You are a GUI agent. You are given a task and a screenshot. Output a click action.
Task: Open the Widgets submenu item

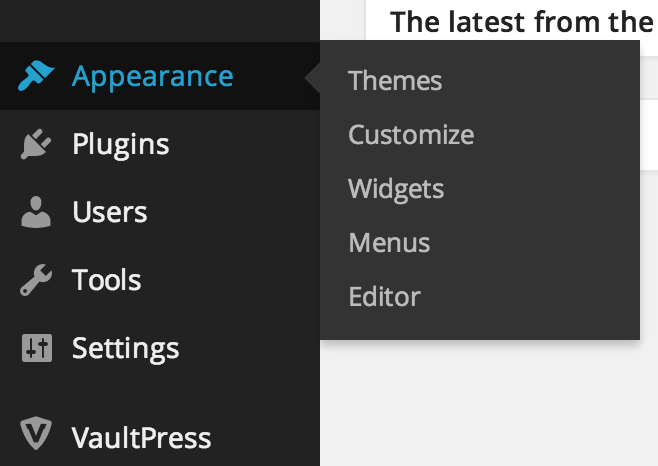click(x=396, y=189)
